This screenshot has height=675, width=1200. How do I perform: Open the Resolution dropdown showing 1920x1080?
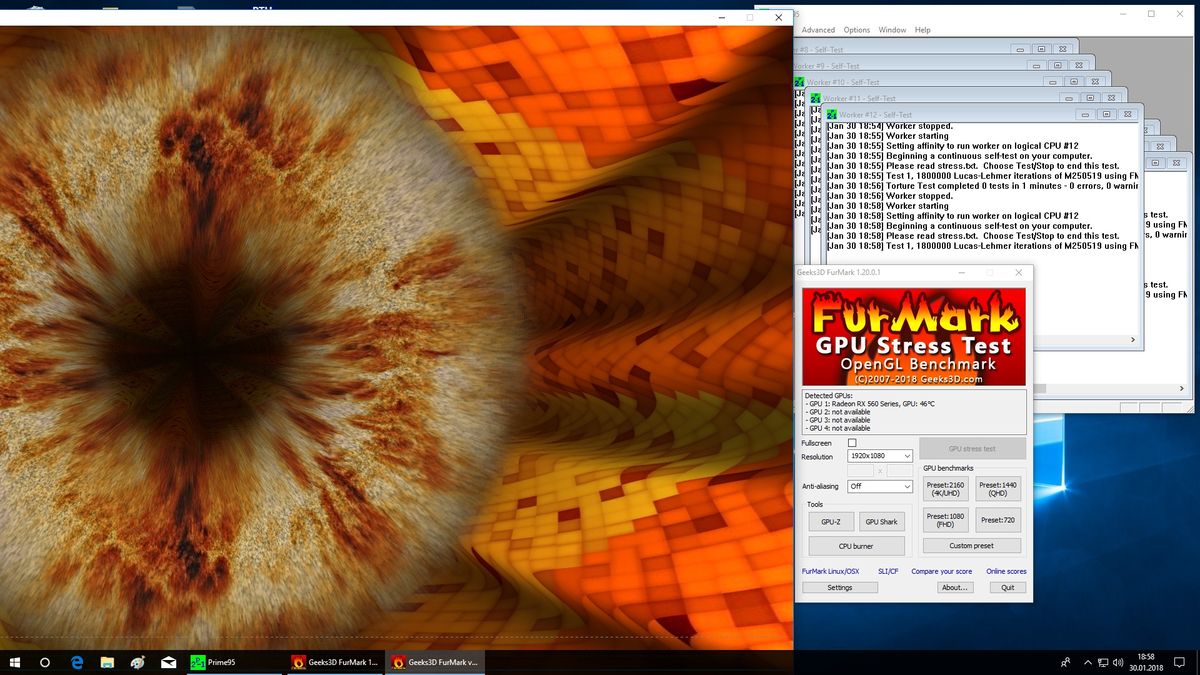[880, 456]
